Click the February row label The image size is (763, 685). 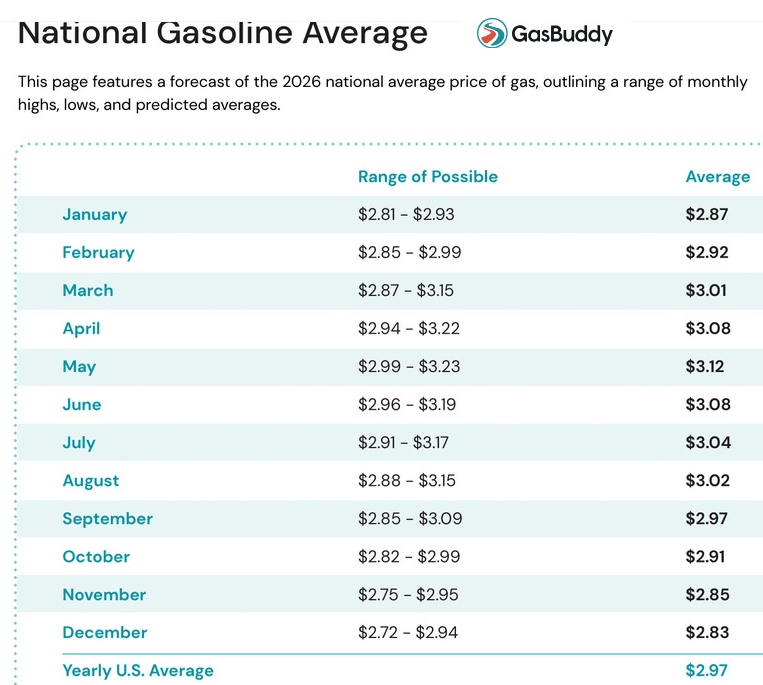(98, 253)
